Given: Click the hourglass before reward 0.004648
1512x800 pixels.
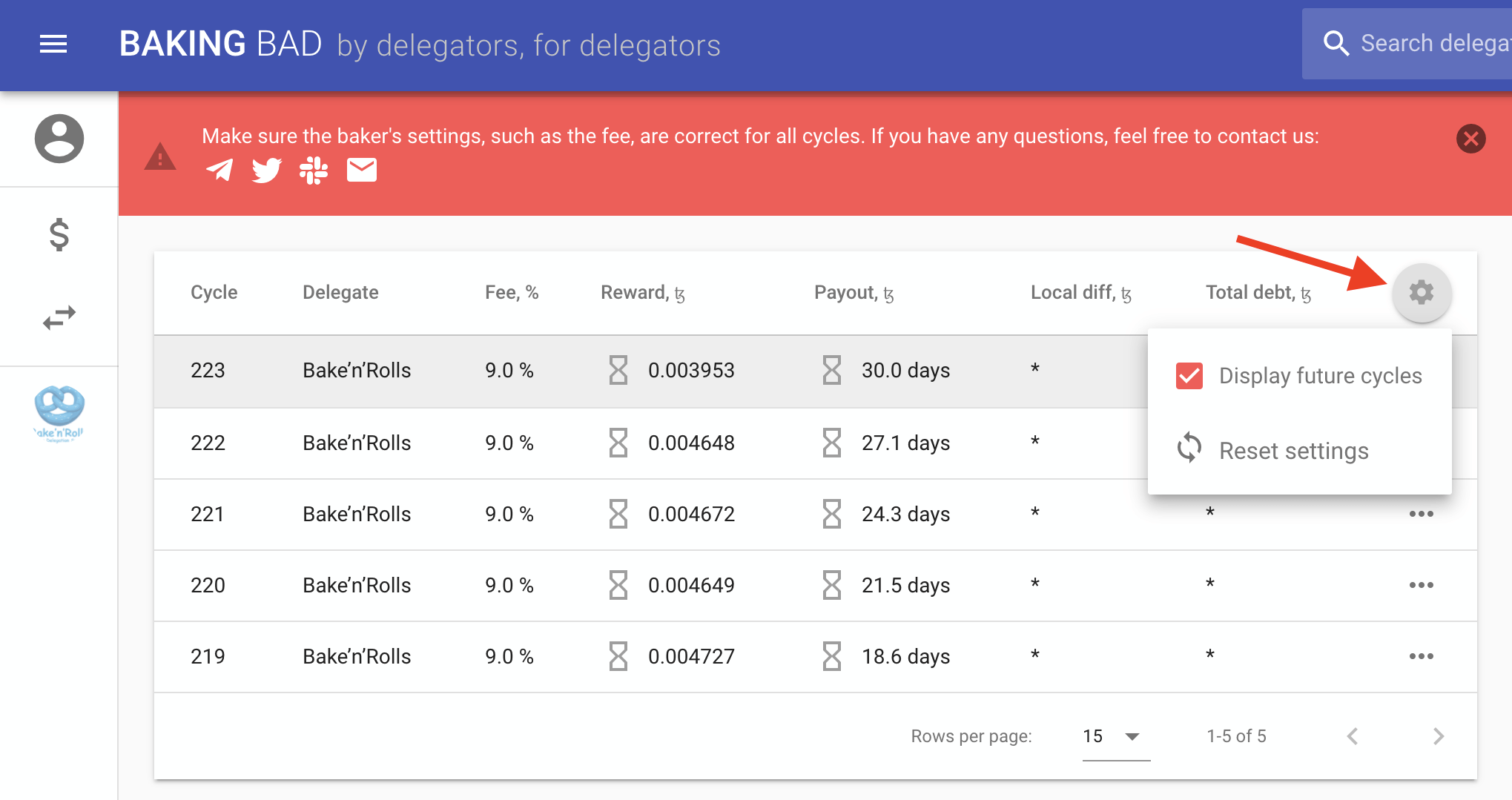Looking at the screenshot, I should tap(618, 443).
